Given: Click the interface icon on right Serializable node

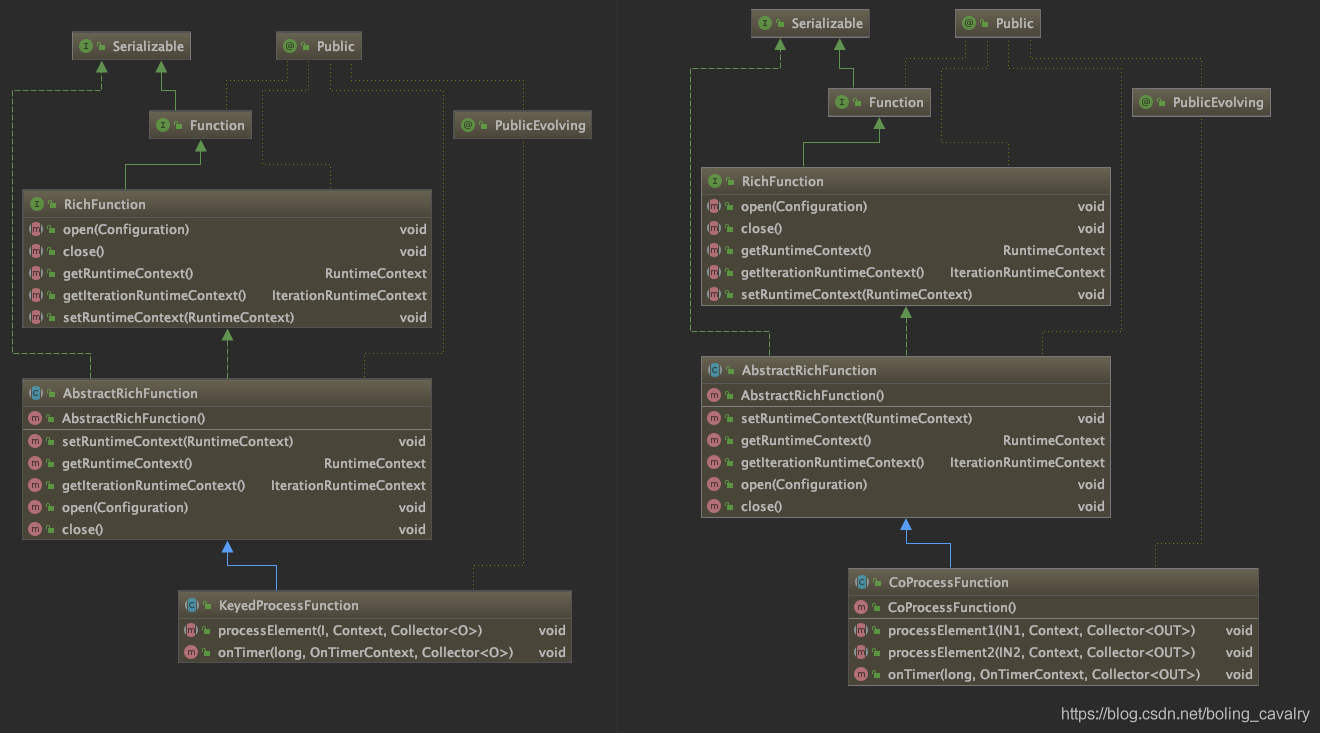Looking at the screenshot, I should click(x=765, y=23).
